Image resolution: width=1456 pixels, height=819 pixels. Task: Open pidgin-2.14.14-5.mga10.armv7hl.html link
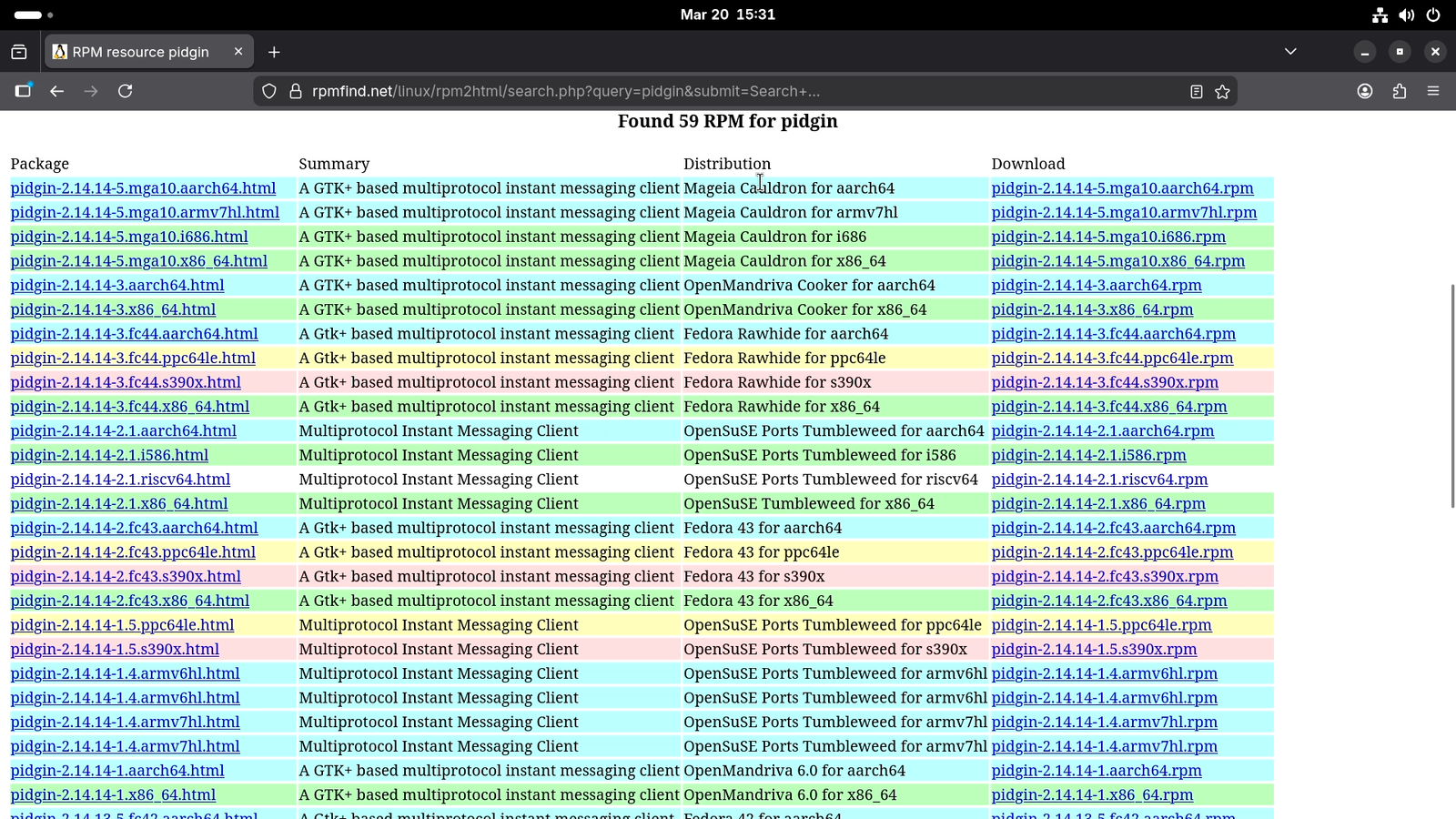(x=145, y=212)
